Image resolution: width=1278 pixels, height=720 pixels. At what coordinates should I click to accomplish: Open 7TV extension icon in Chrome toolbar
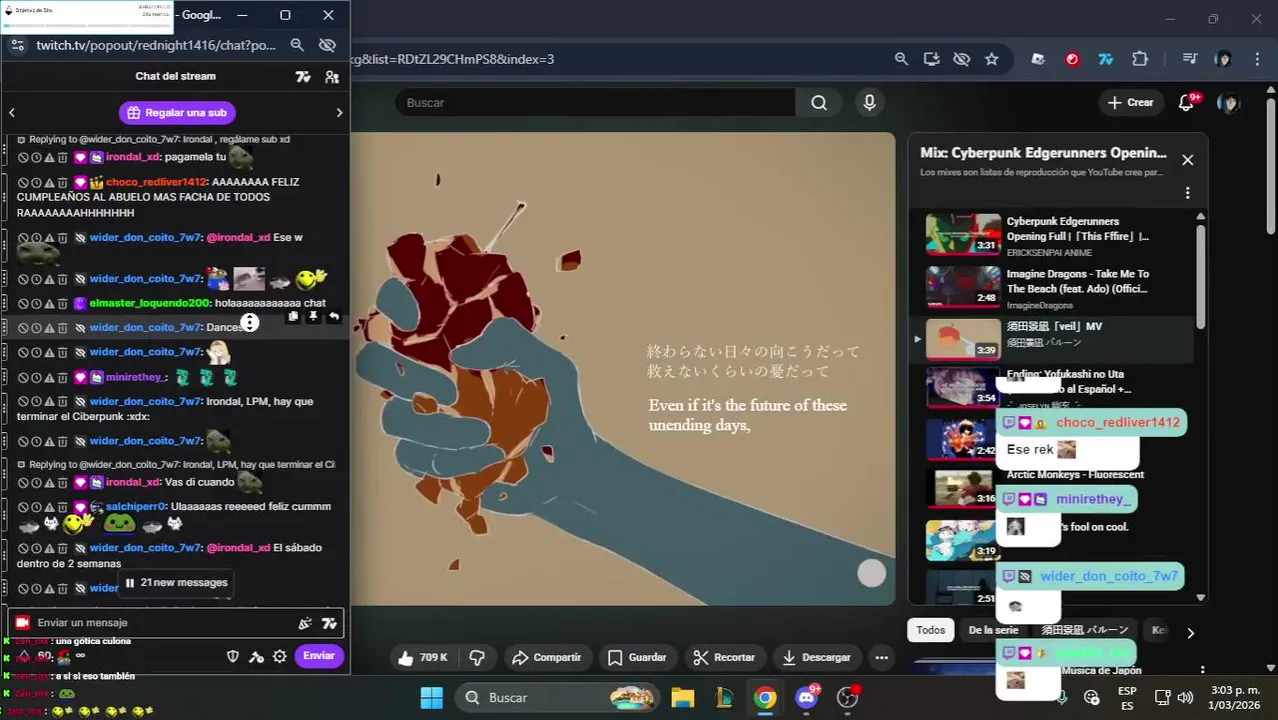(x=1106, y=59)
